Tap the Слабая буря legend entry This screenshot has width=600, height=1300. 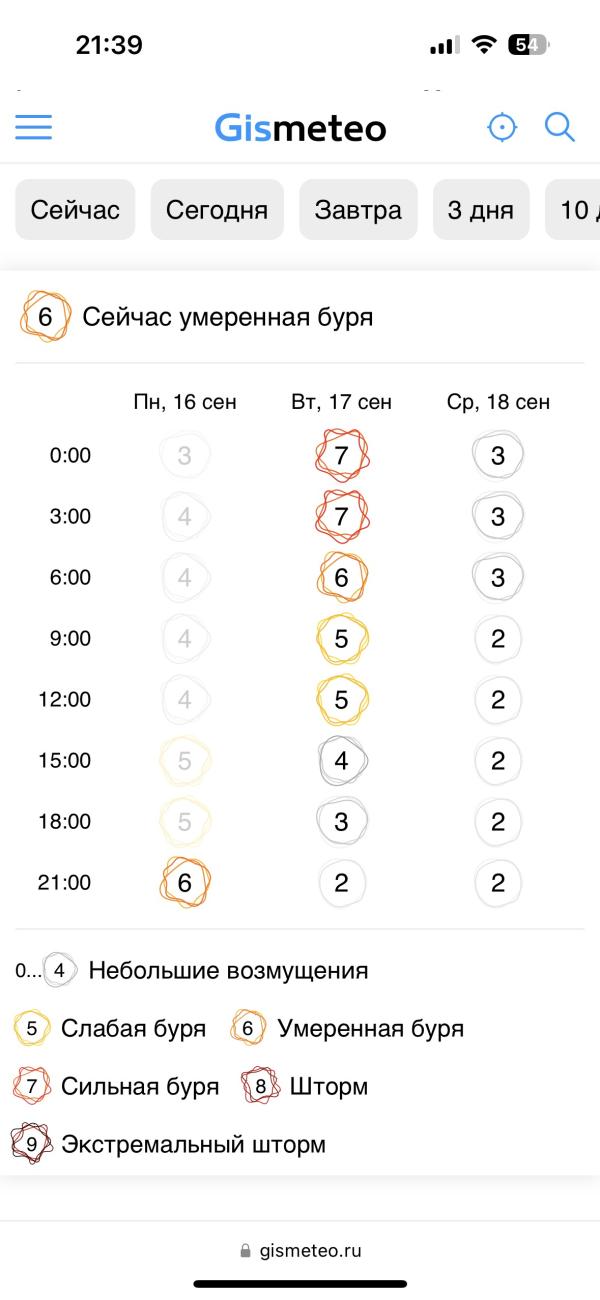click(x=110, y=1028)
